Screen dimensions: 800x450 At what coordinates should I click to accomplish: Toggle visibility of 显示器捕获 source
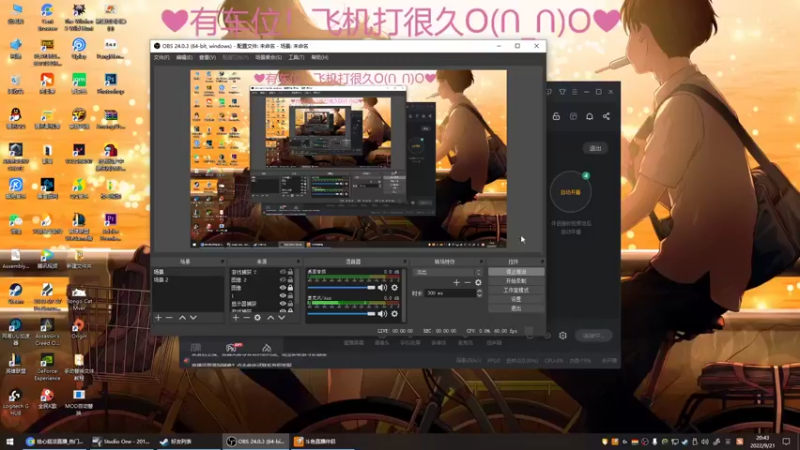click(282, 304)
